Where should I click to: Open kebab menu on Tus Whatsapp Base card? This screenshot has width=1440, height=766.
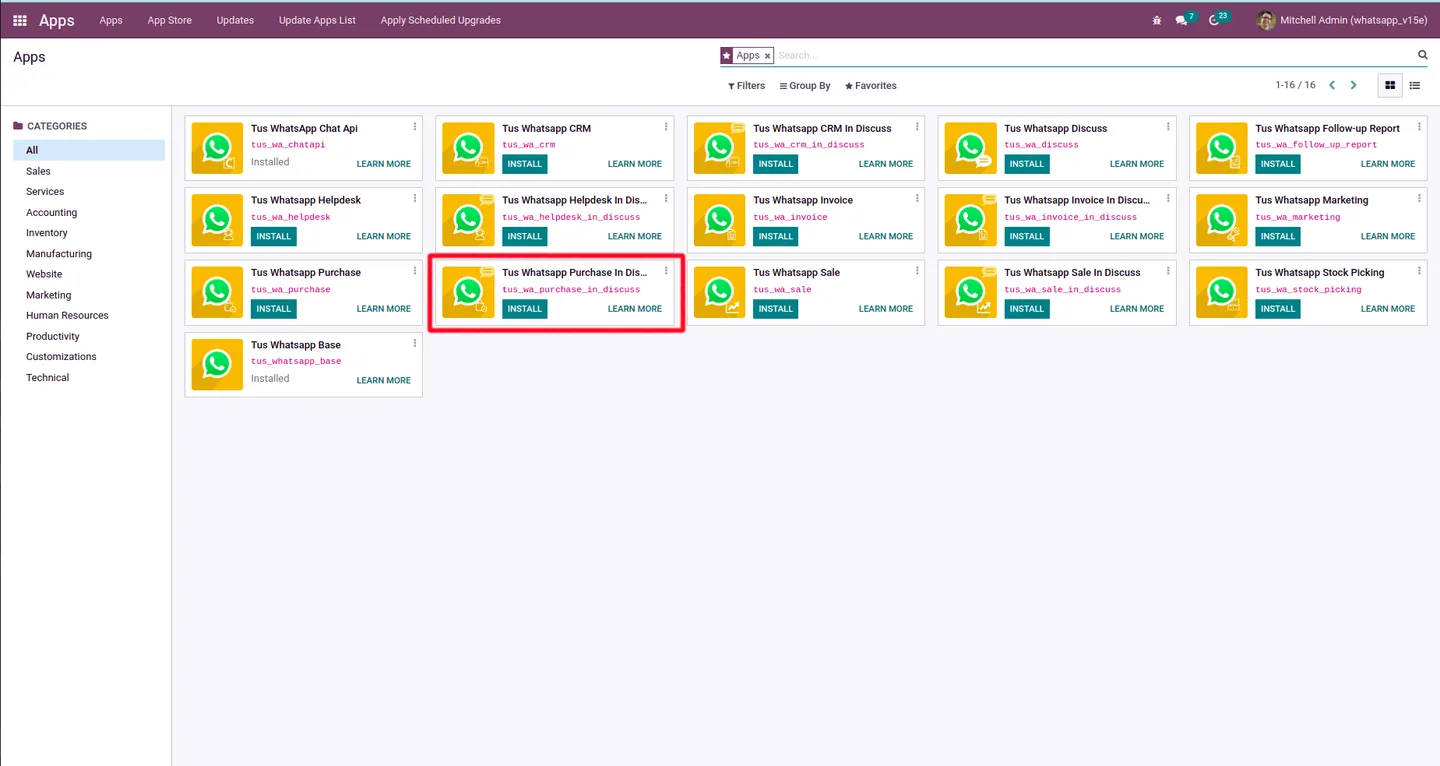(x=415, y=344)
